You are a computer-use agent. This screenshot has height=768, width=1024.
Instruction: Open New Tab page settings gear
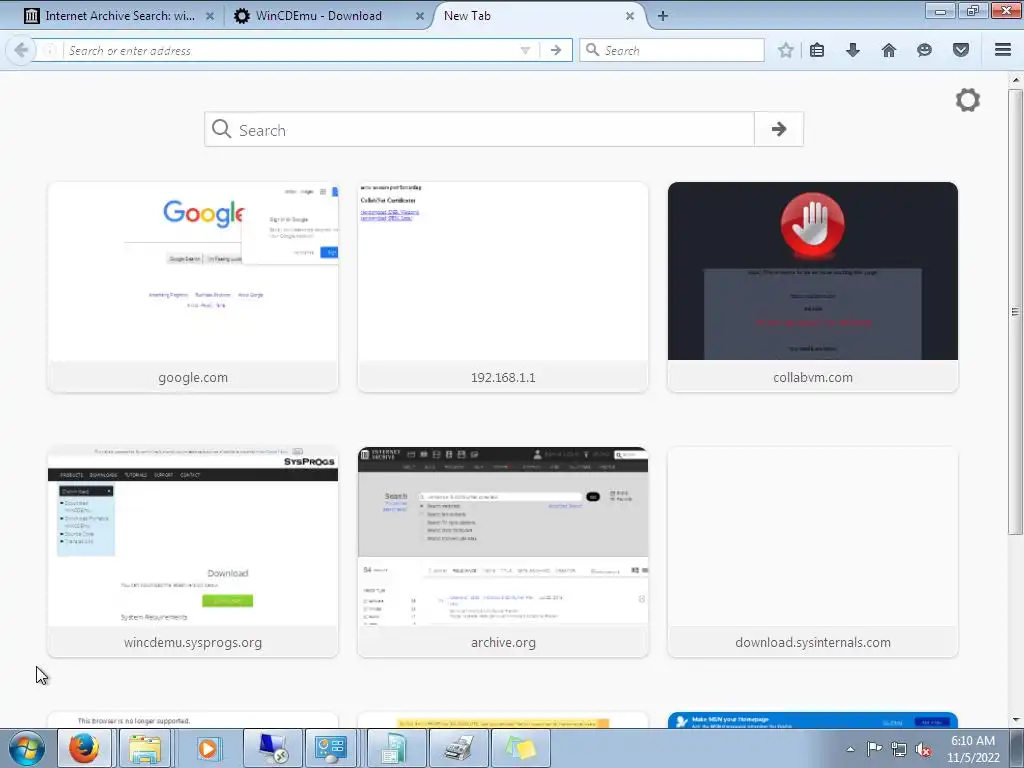[967, 100]
